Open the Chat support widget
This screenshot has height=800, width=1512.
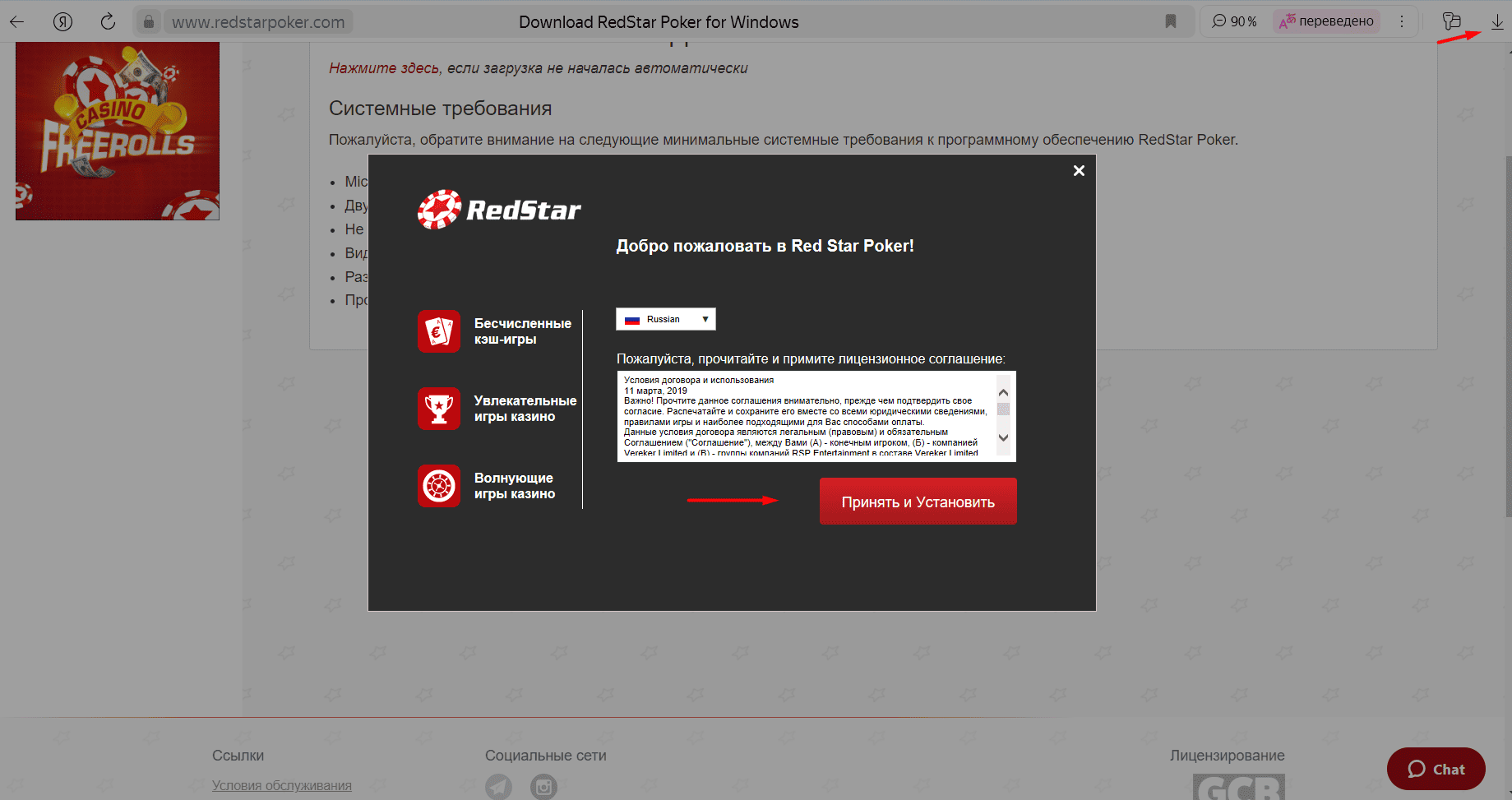click(1436, 769)
